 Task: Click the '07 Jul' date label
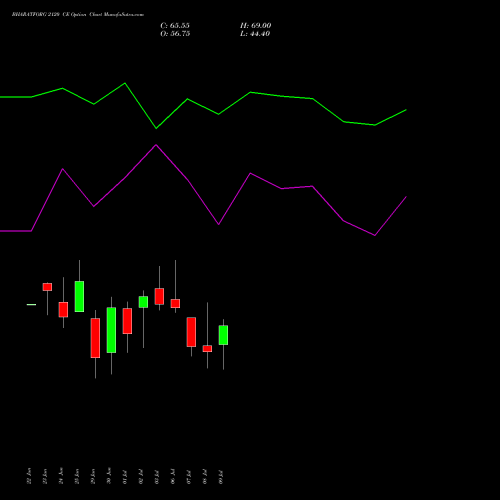coord(189,477)
